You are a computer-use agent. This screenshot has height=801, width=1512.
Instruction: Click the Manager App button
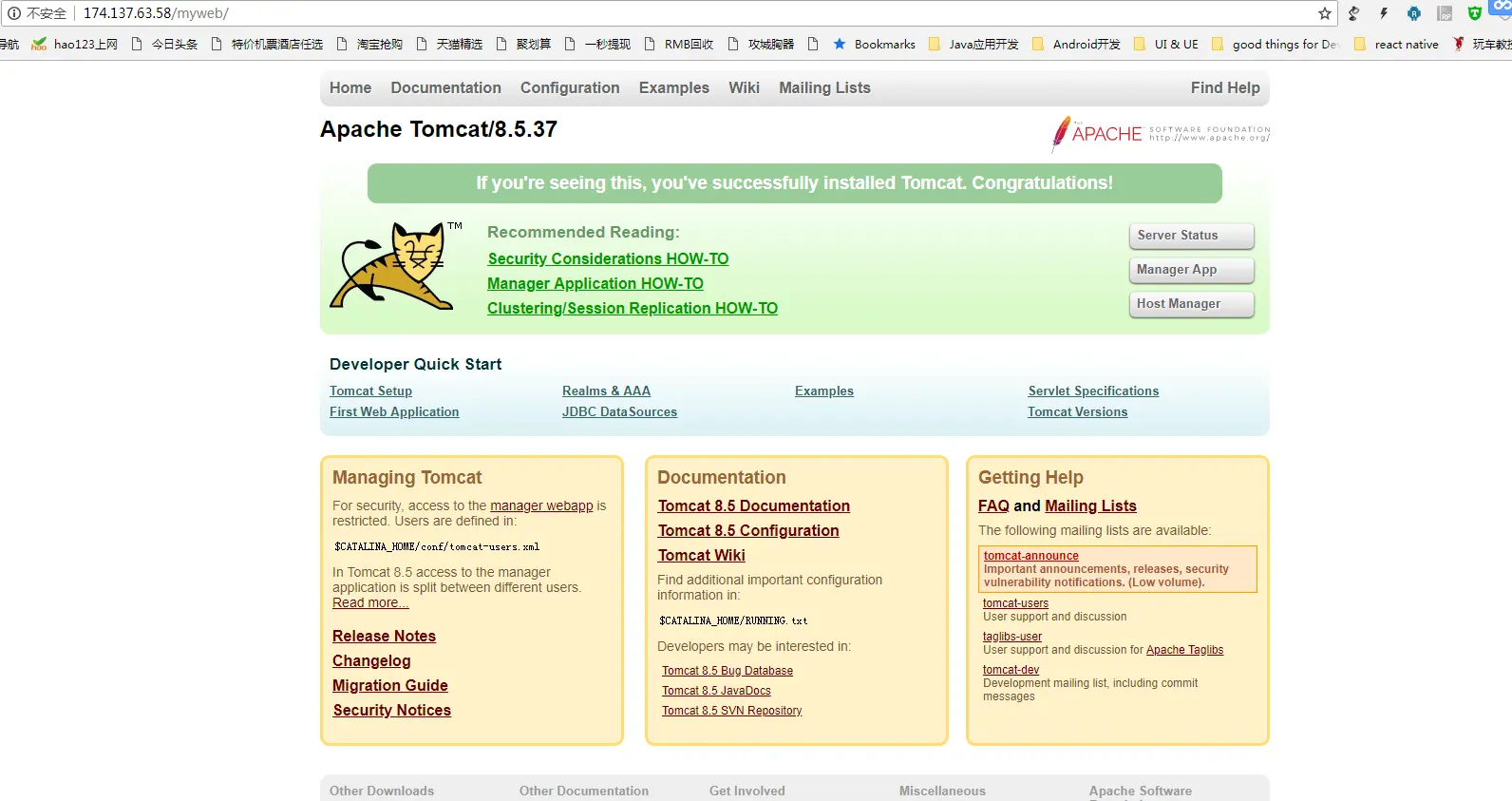(1192, 270)
